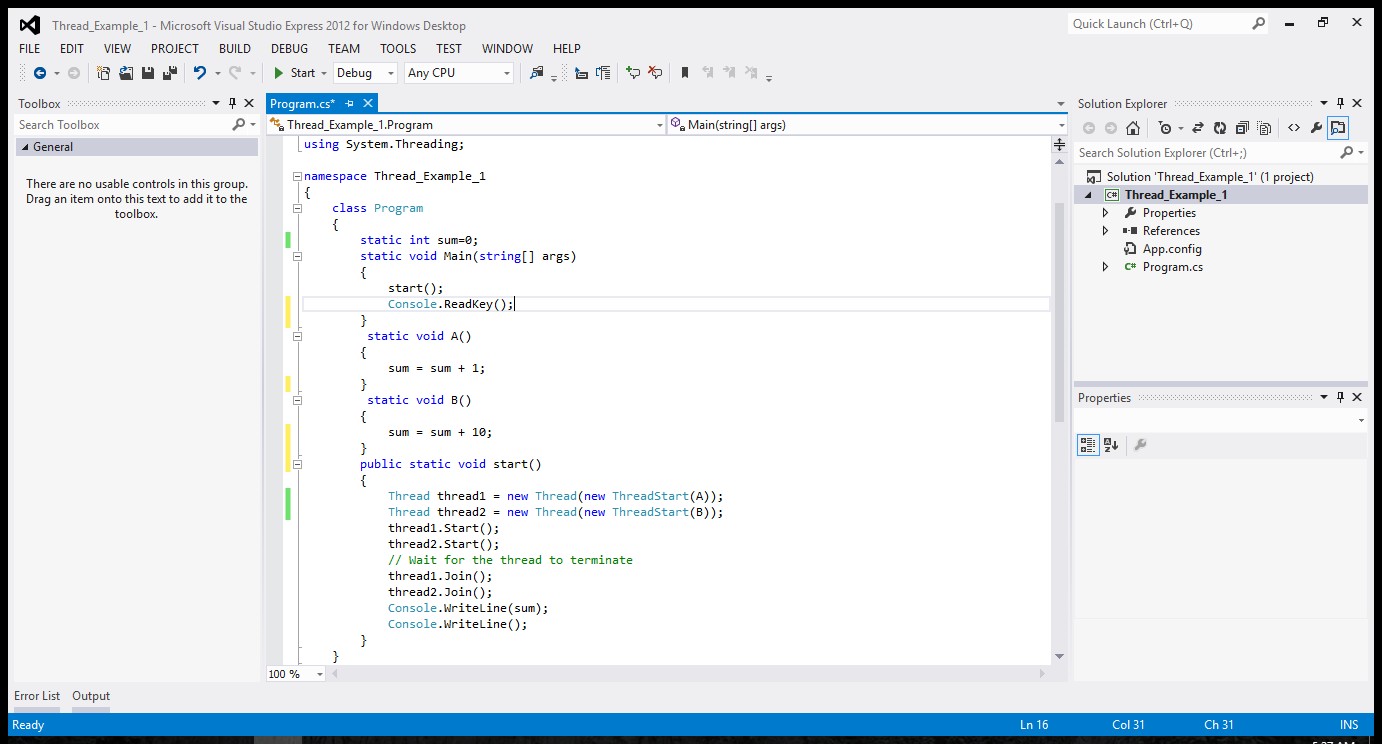Viewport: 1382px width, 744px height.
Task: Click the Save All toolbar icon
Action: pyautogui.click(x=170, y=73)
